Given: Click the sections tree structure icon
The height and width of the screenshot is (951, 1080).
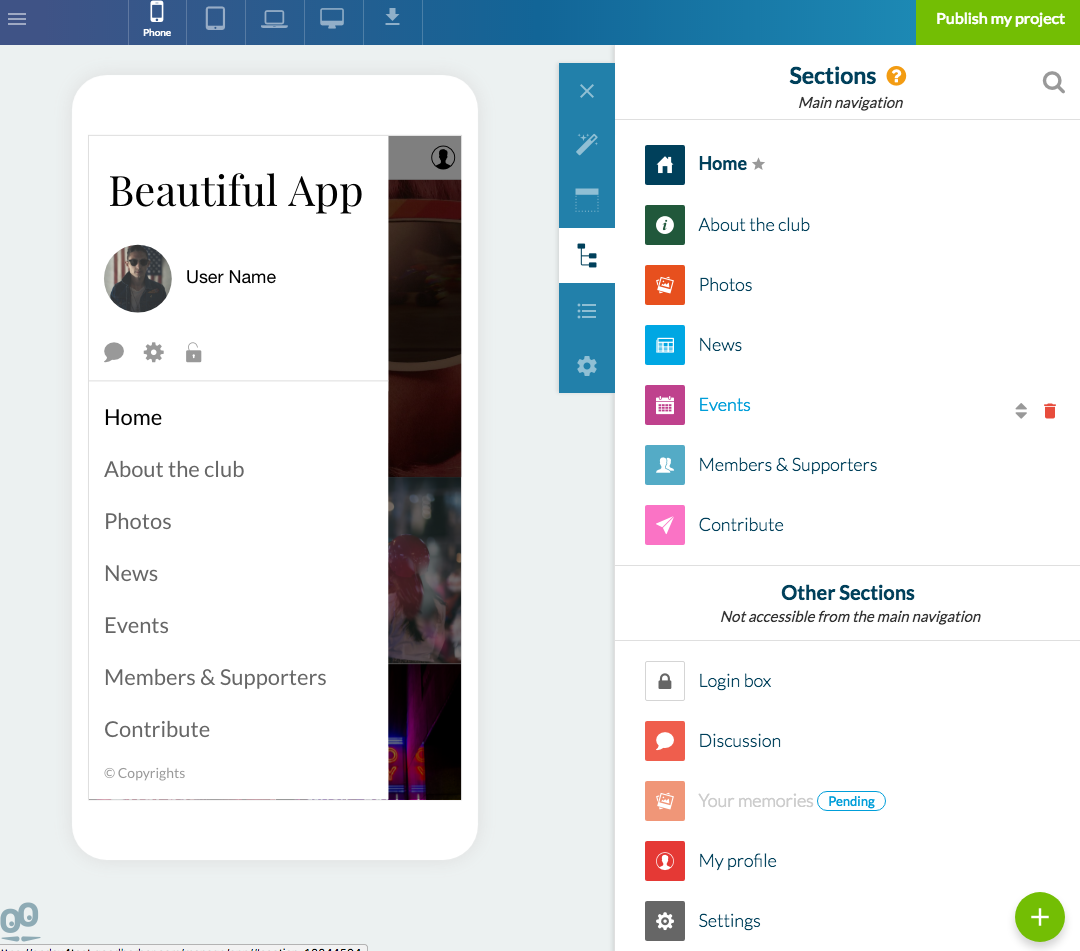Looking at the screenshot, I should pos(587,256).
